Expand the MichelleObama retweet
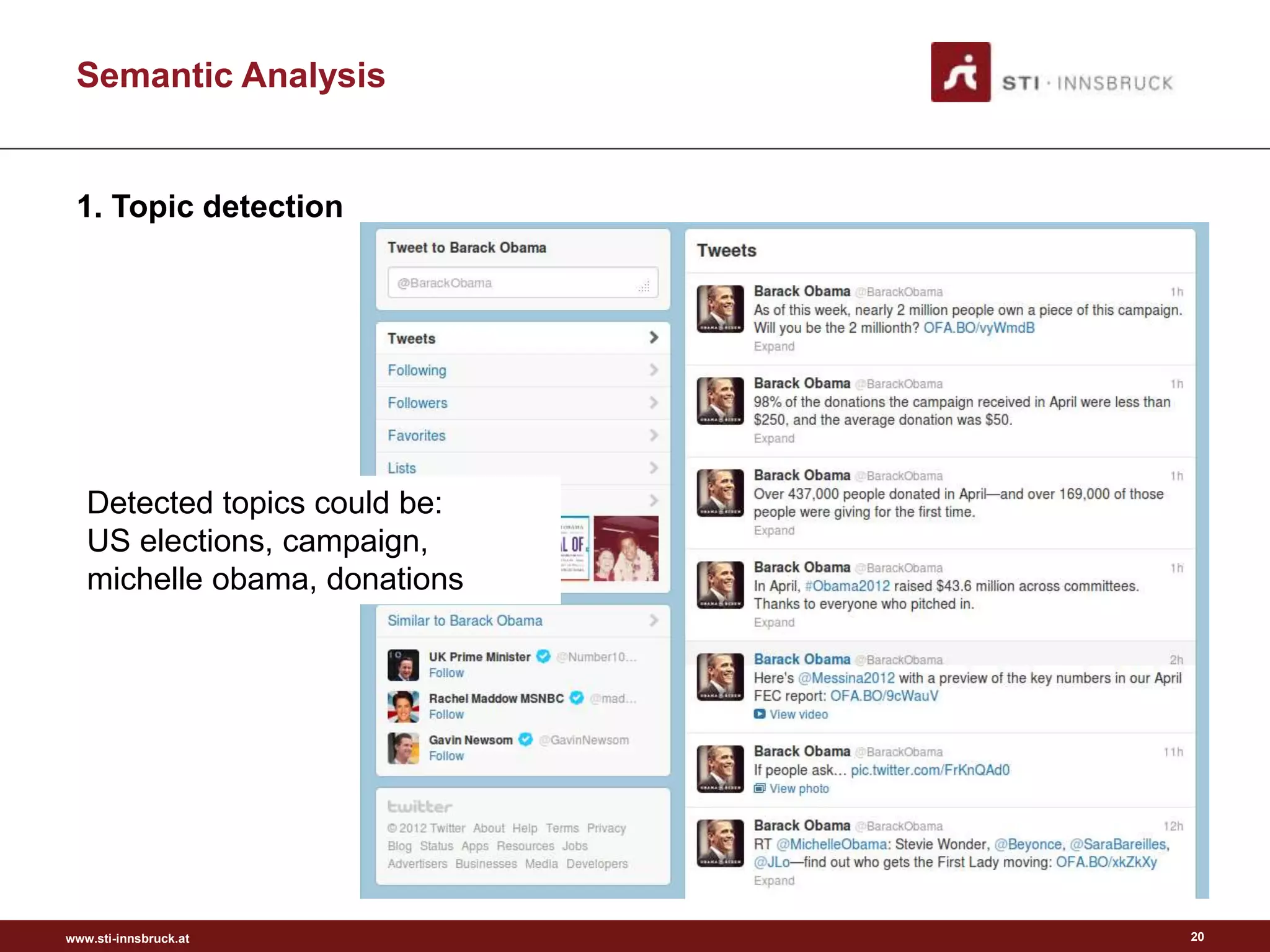 click(774, 881)
